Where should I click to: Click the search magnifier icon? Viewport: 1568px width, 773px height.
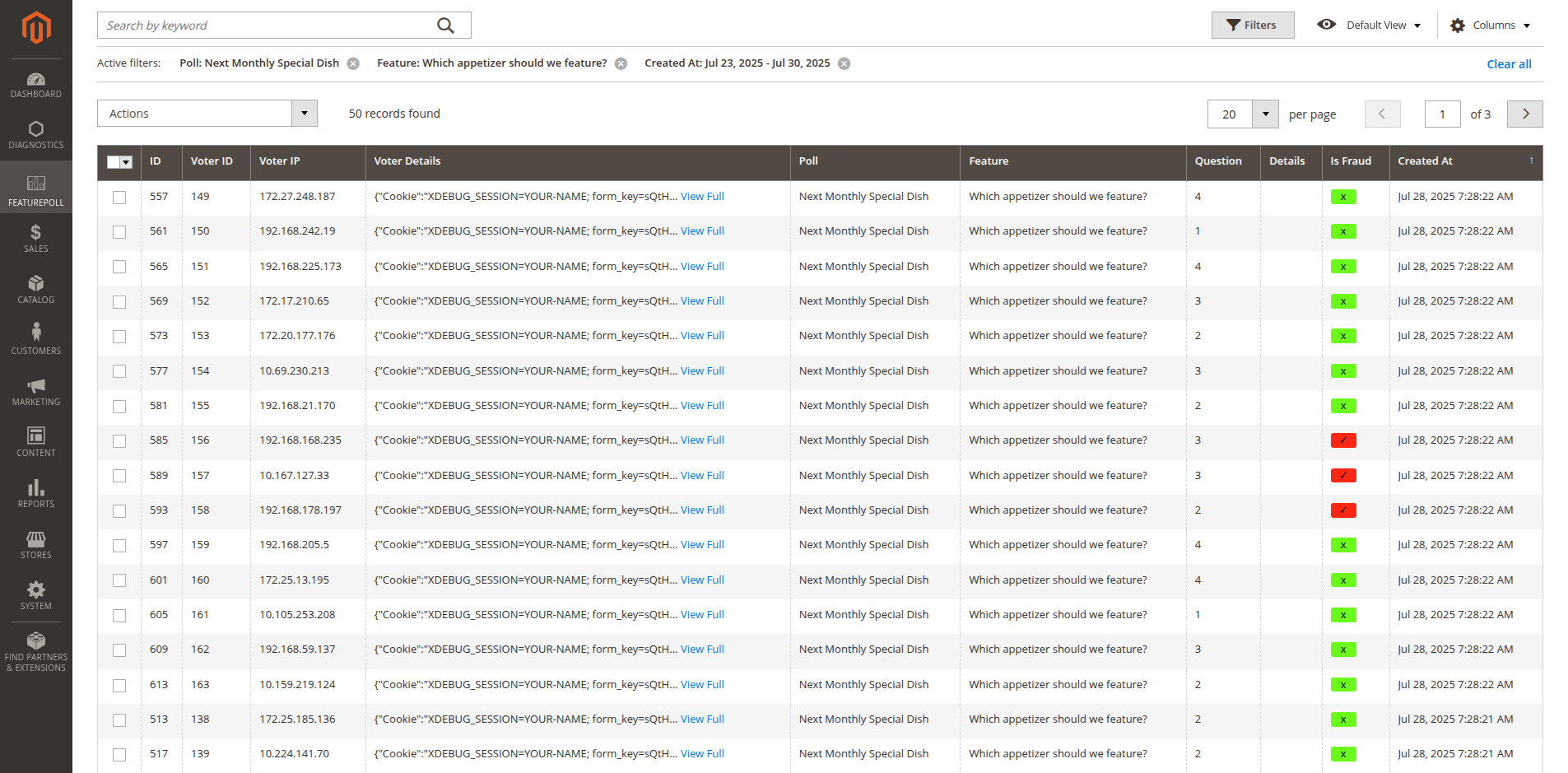click(x=445, y=26)
